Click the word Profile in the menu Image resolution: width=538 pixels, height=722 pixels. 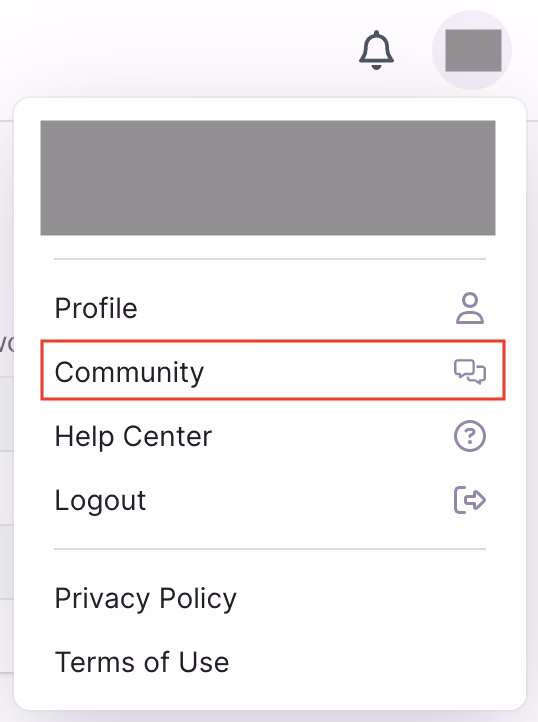pos(96,308)
